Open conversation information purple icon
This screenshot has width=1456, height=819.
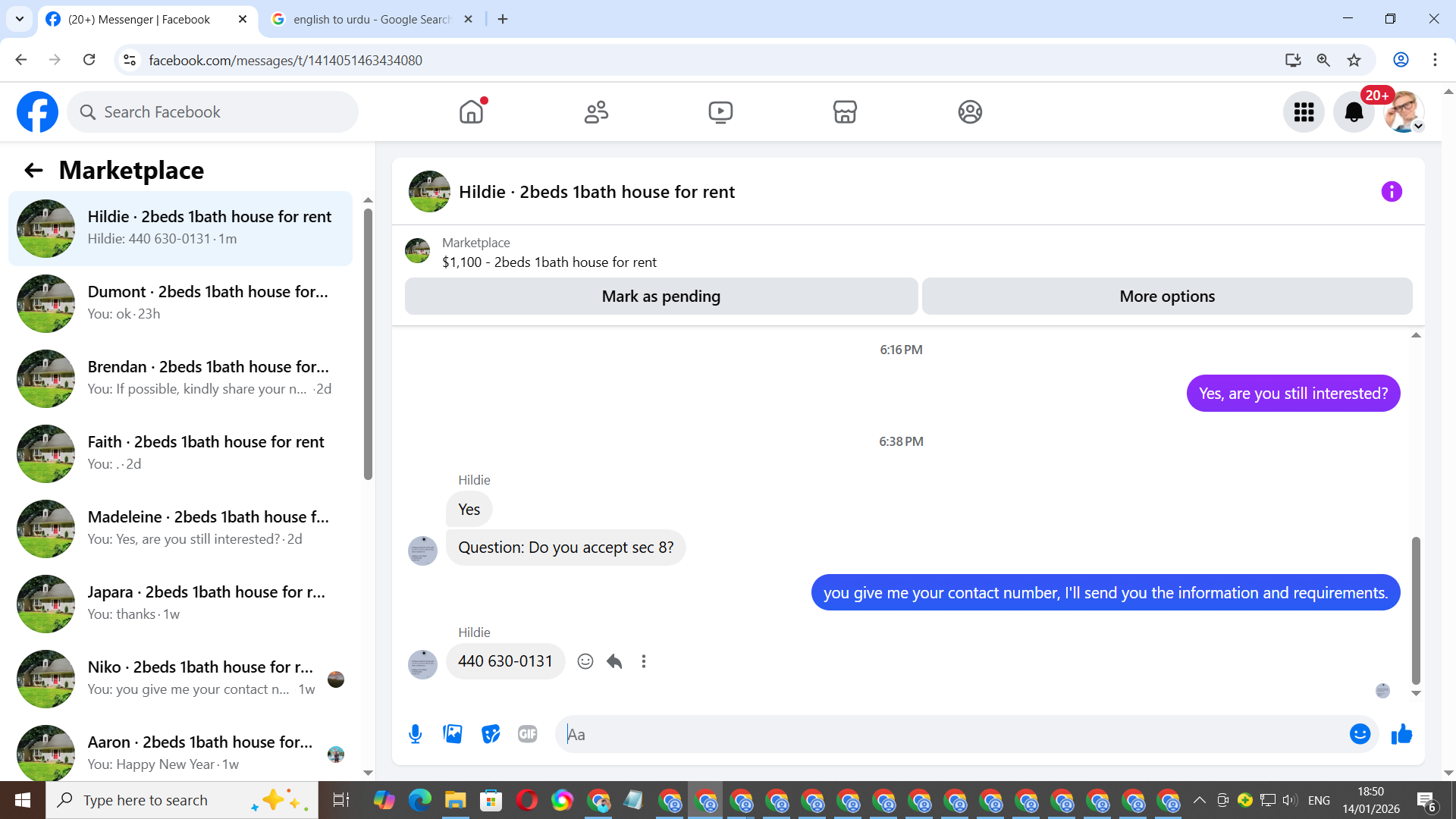click(1392, 192)
